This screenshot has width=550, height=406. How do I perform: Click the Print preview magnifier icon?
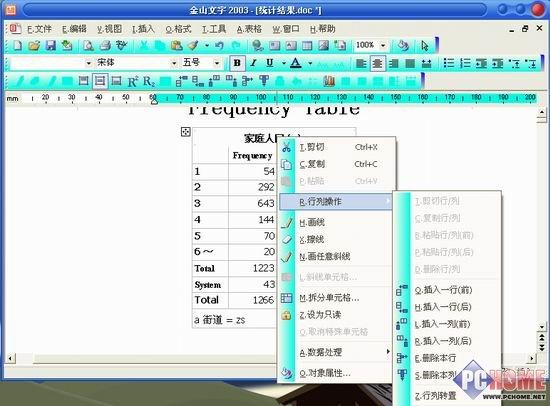(88, 45)
